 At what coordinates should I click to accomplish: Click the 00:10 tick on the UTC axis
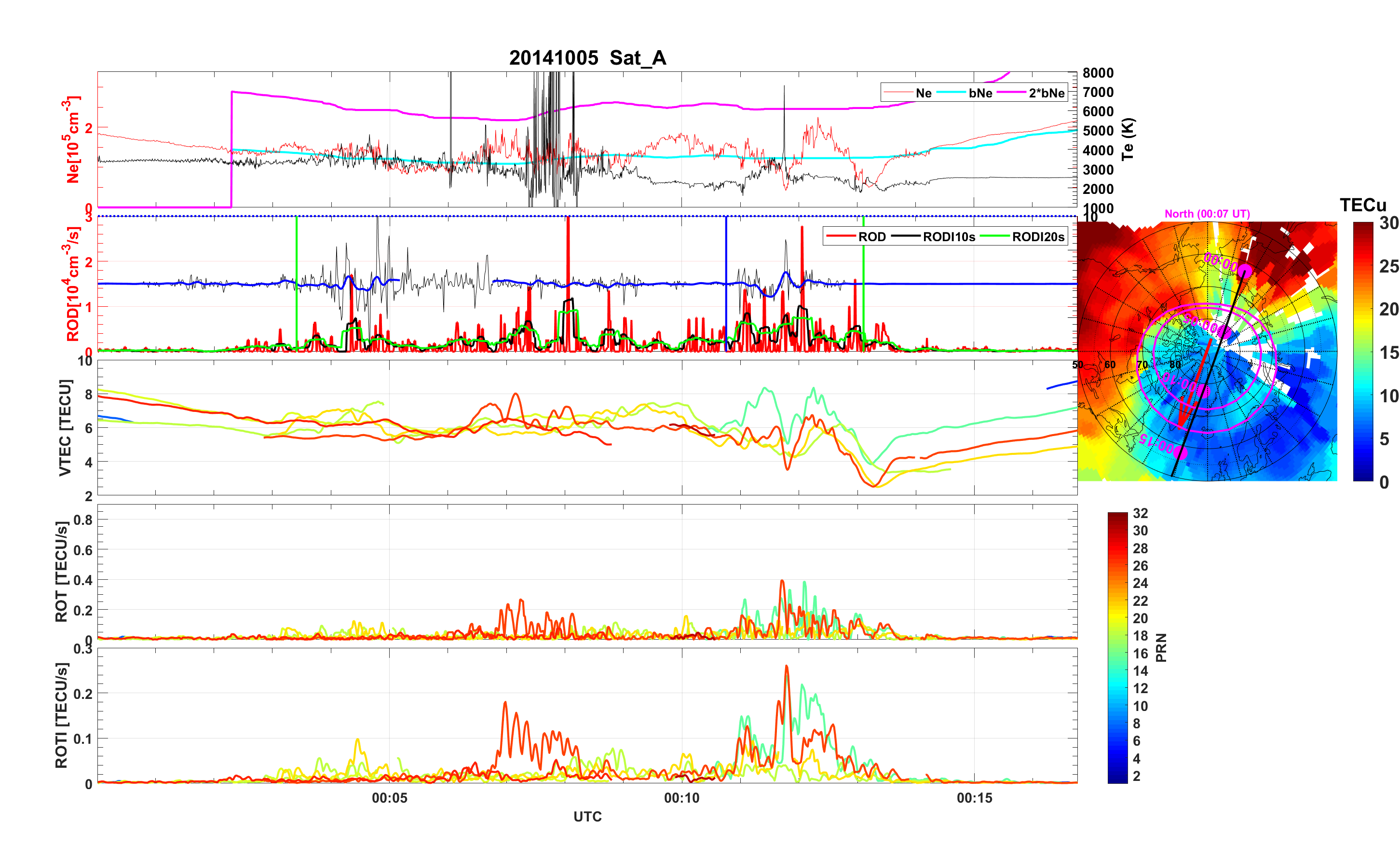681,797
